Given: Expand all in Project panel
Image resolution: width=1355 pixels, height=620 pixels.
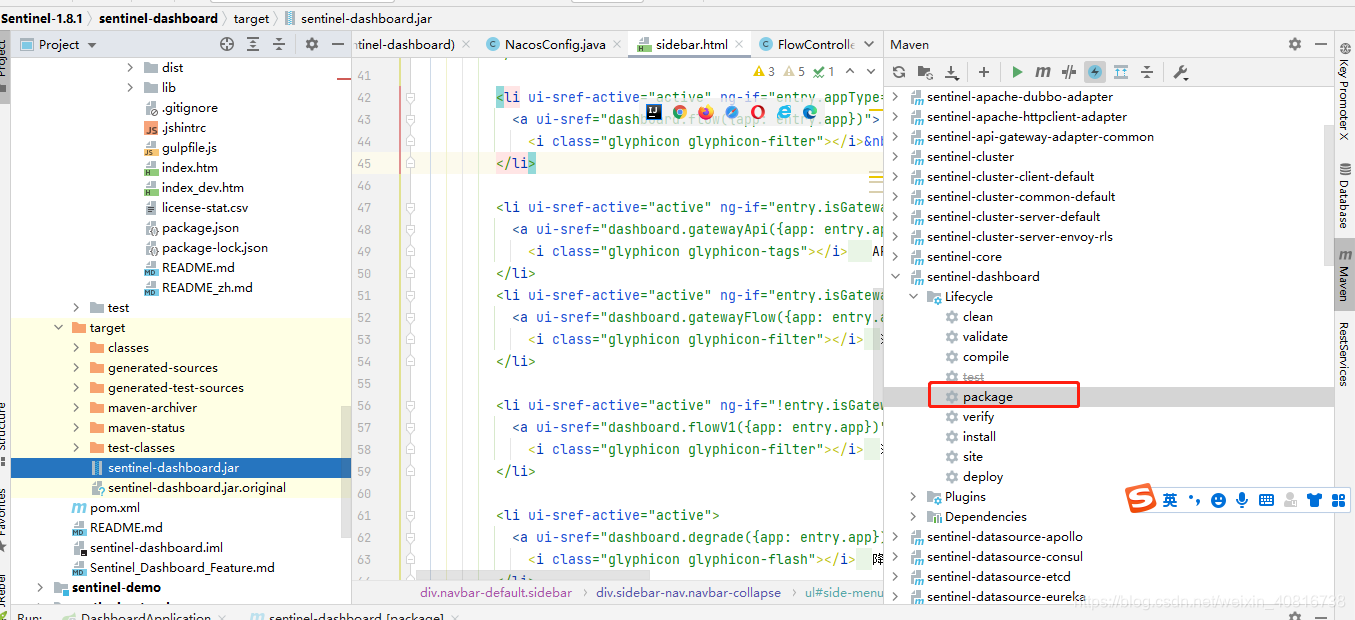Looking at the screenshot, I should (253, 44).
